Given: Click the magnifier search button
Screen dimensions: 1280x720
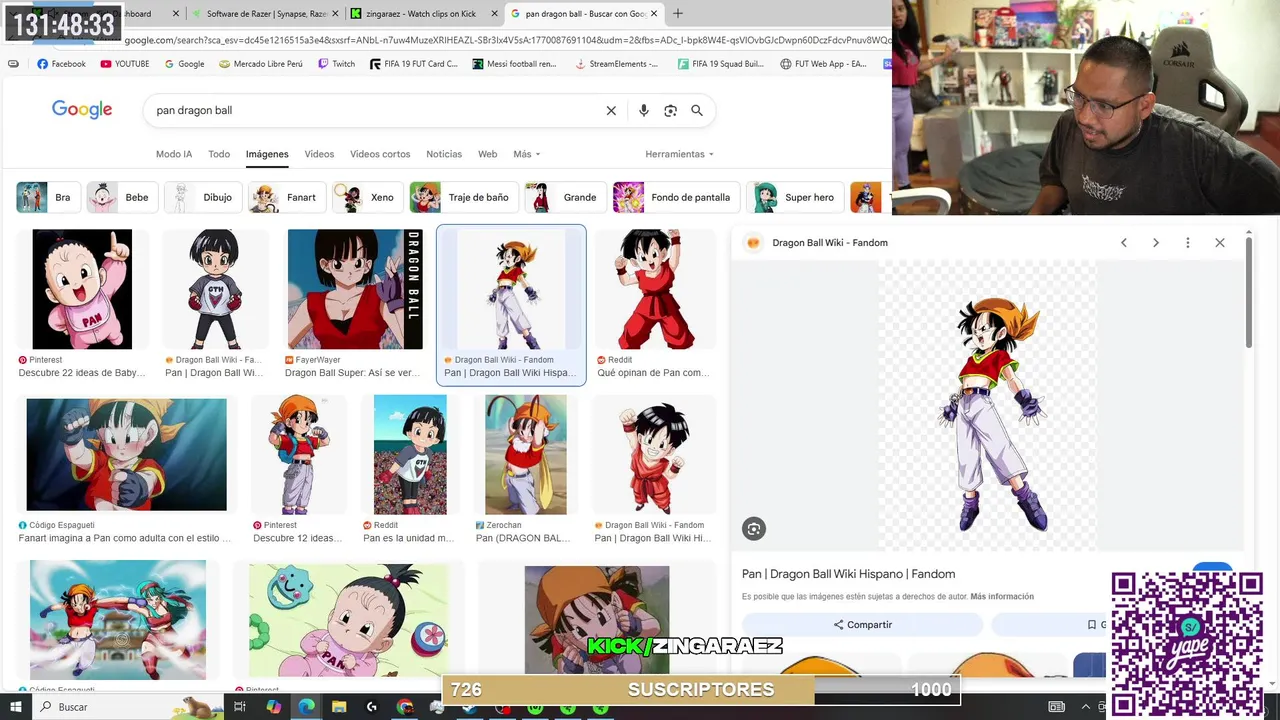Looking at the screenshot, I should [x=697, y=111].
